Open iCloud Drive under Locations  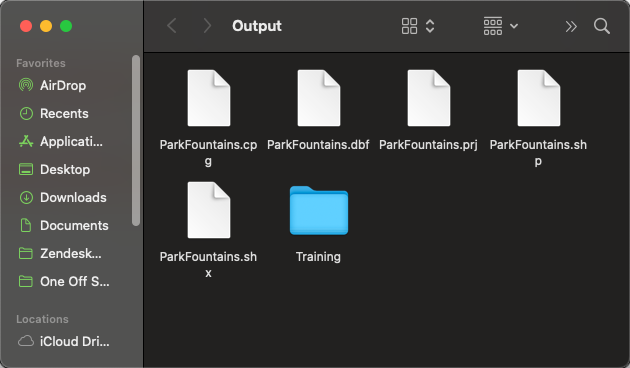[x=64, y=341]
